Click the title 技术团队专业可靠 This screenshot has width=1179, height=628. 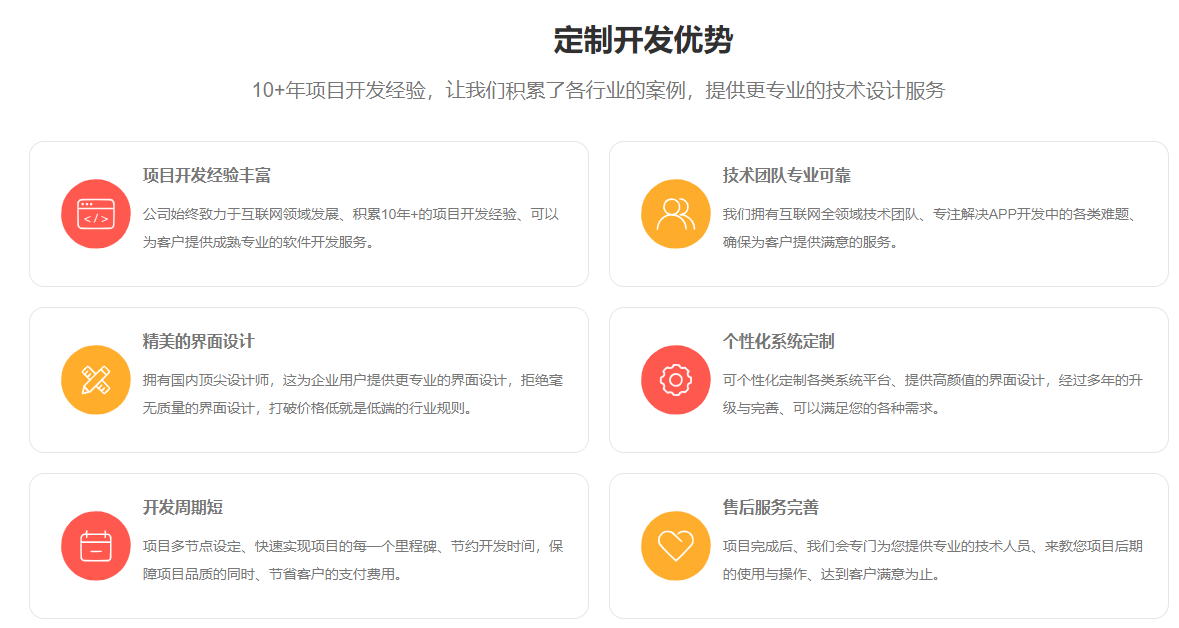(787, 175)
